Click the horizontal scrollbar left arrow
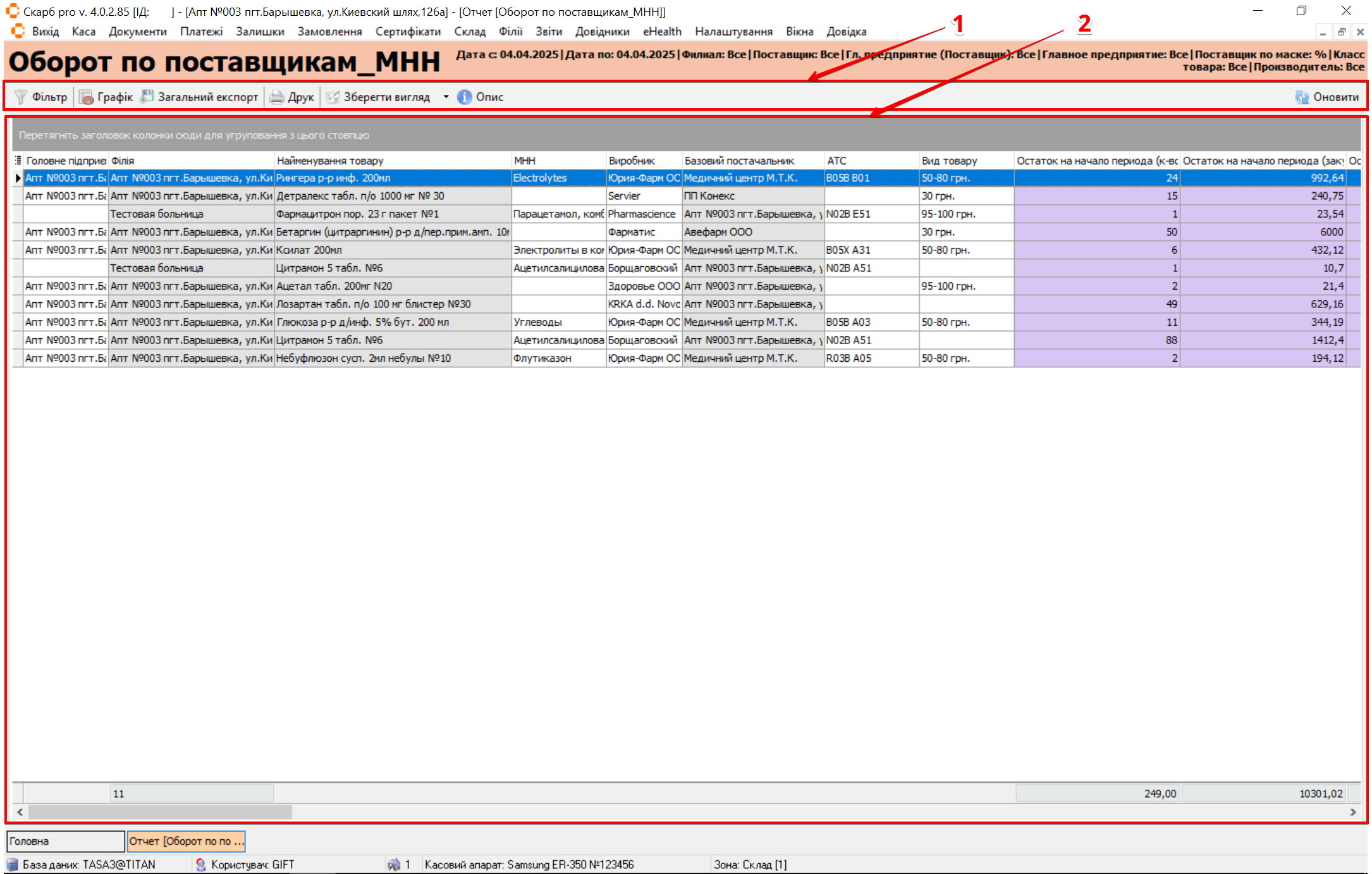Viewport: 1372px width, 874px height. click(20, 811)
